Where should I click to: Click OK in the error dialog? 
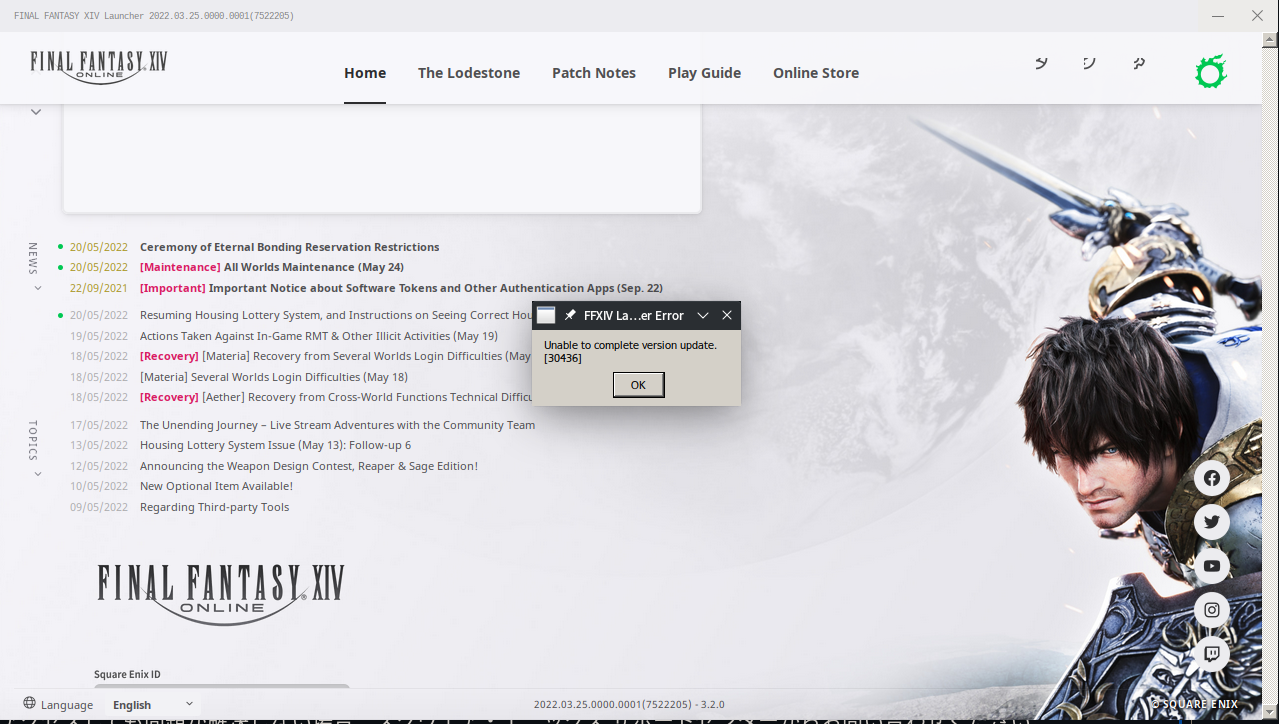tap(638, 385)
